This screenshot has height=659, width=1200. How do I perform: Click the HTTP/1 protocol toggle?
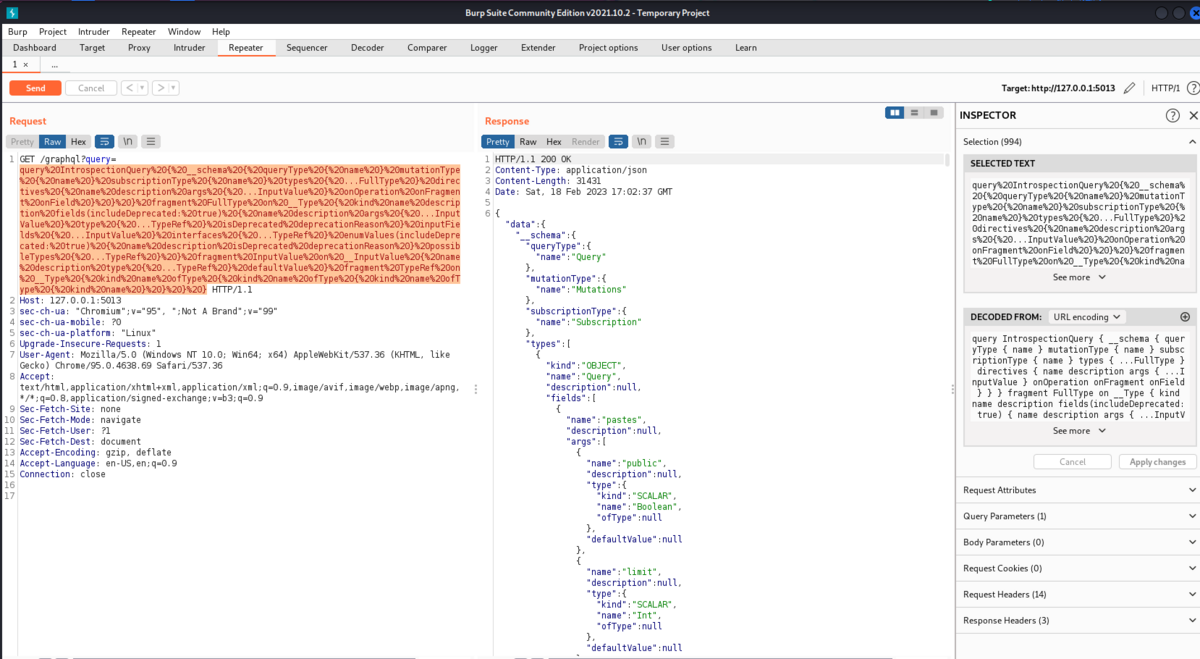(x=1165, y=88)
